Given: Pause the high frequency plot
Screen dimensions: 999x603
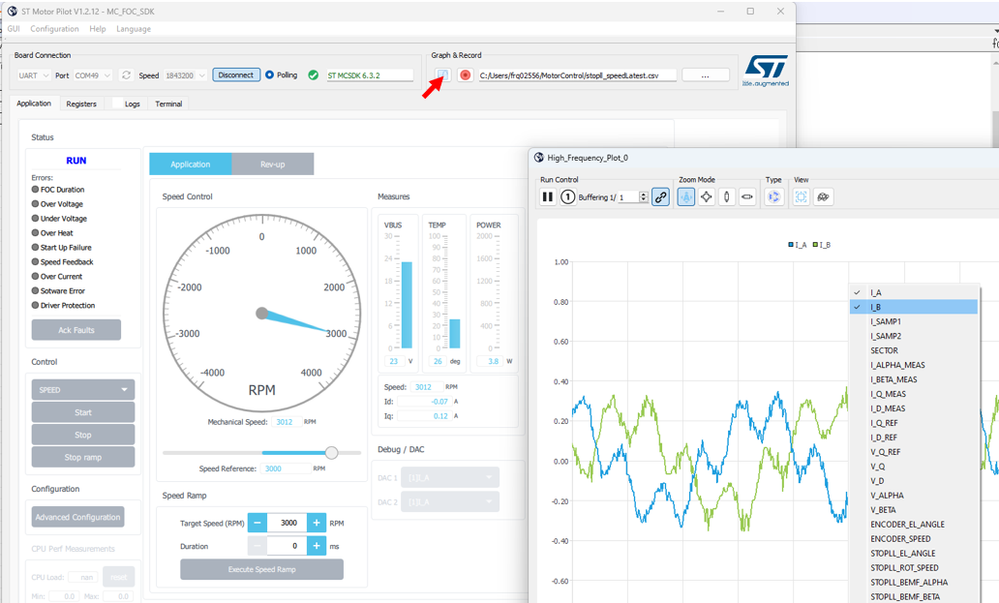Looking at the screenshot, I should (547, 197).
